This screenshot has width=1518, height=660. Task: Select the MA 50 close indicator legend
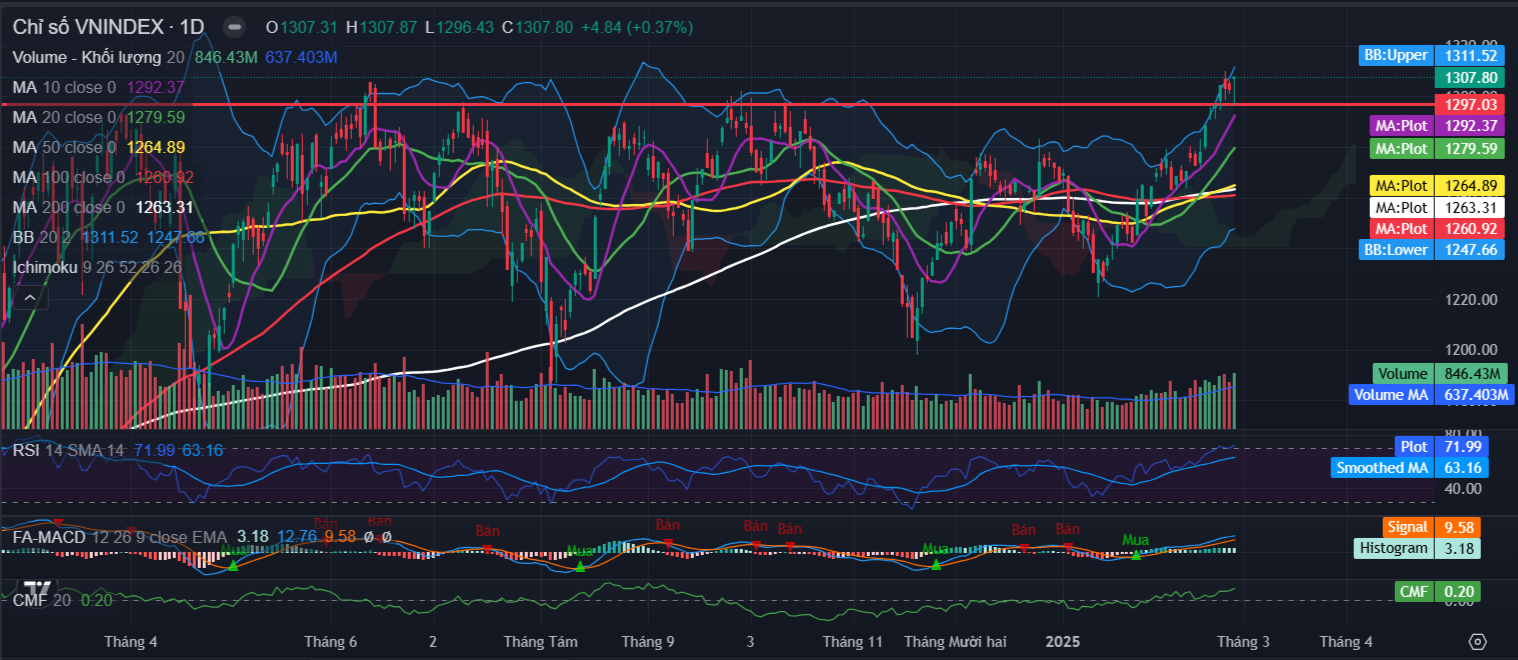coord(64,147)
